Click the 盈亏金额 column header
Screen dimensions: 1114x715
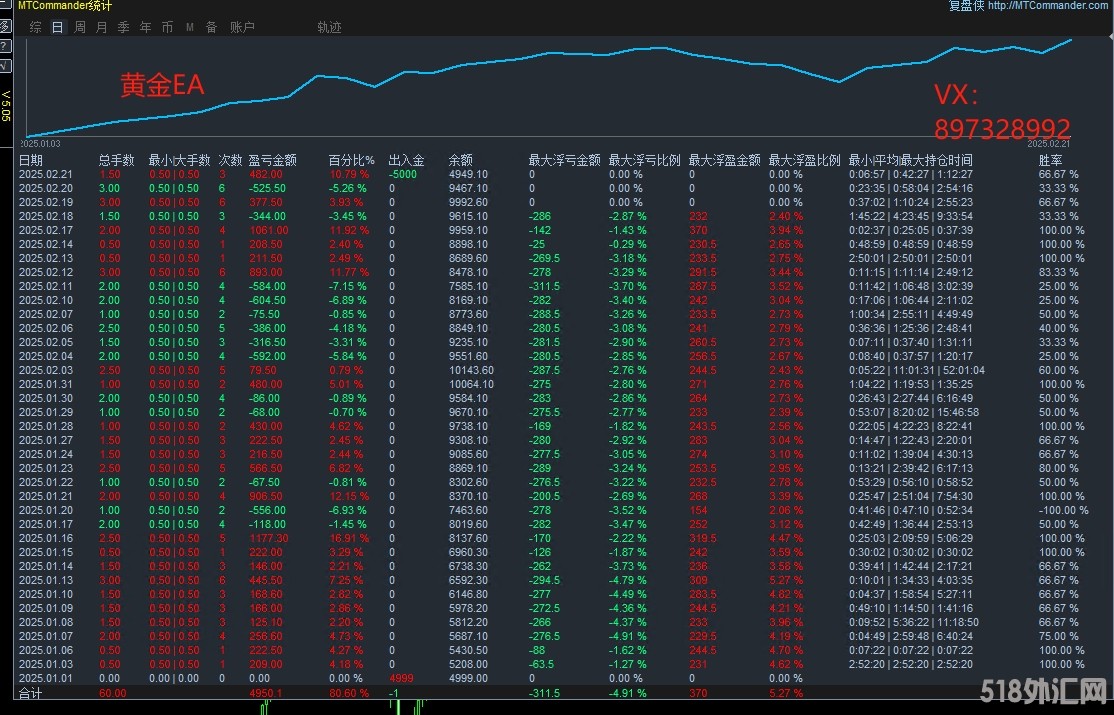[x=272, y=160]
